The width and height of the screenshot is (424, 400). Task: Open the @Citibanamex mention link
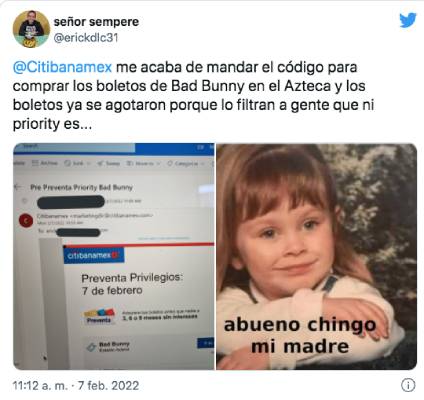(62, 67)
